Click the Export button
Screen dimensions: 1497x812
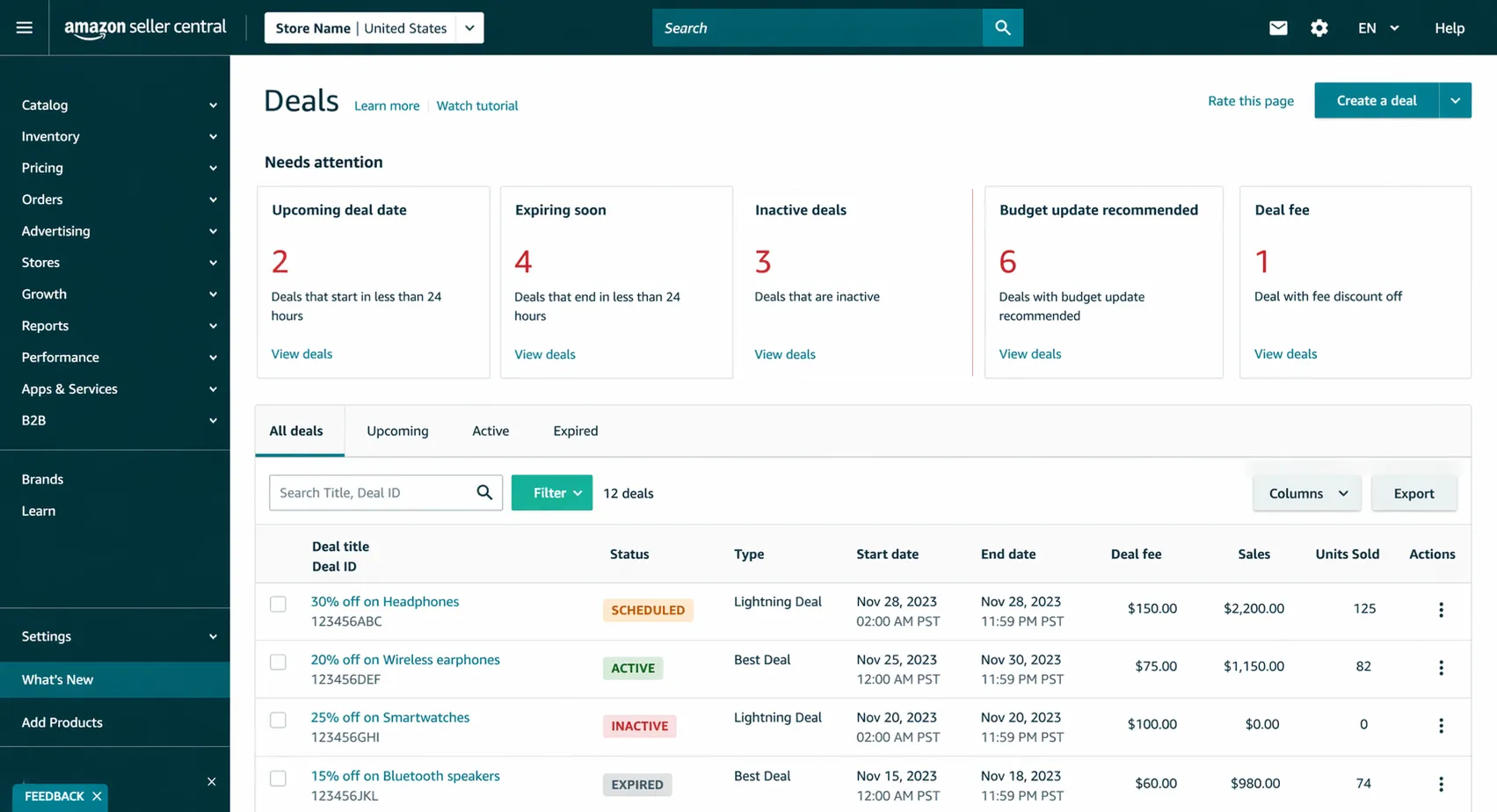[1413, 494]
